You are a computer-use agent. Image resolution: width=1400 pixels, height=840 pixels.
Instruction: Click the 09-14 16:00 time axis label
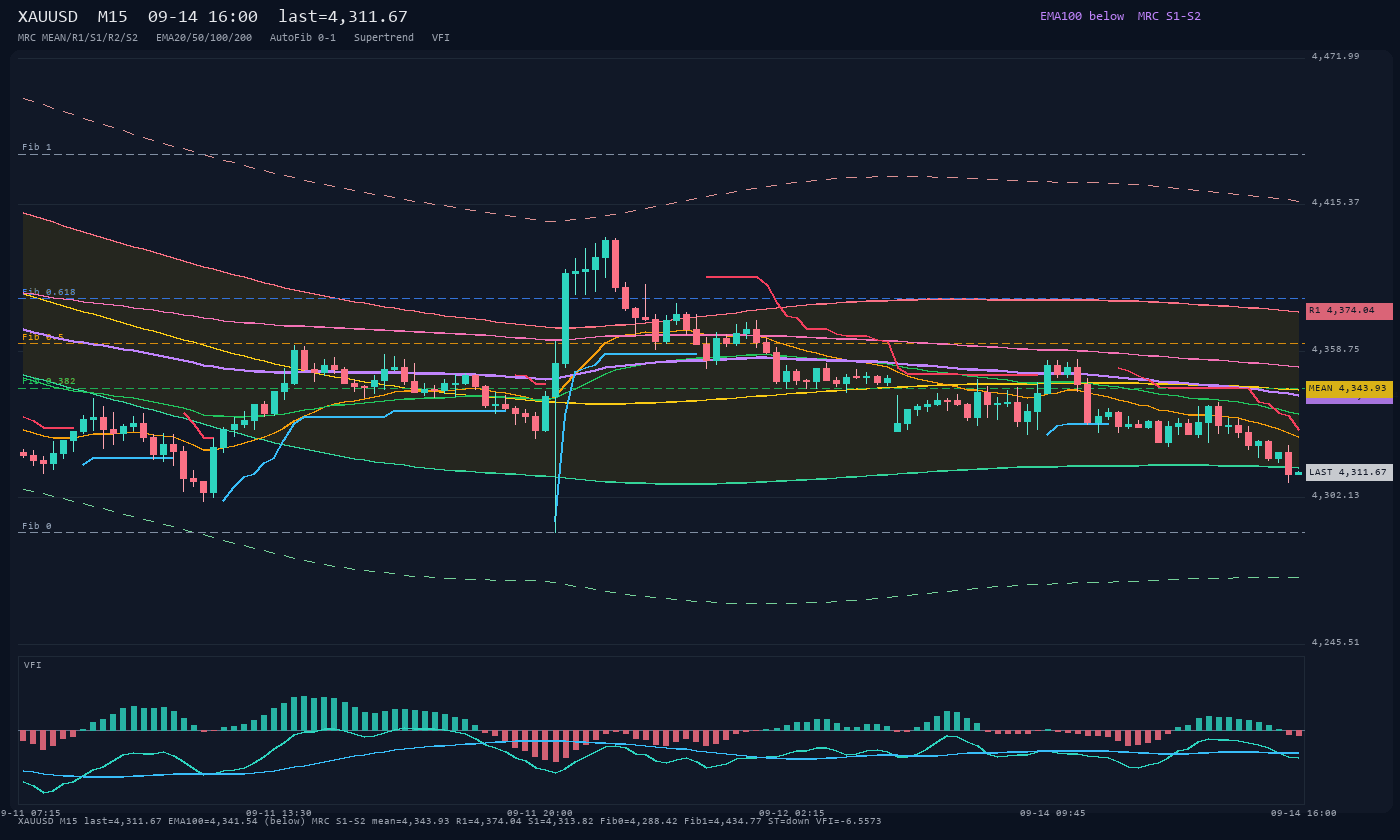pyautogui.click(x=1303, y=813)
